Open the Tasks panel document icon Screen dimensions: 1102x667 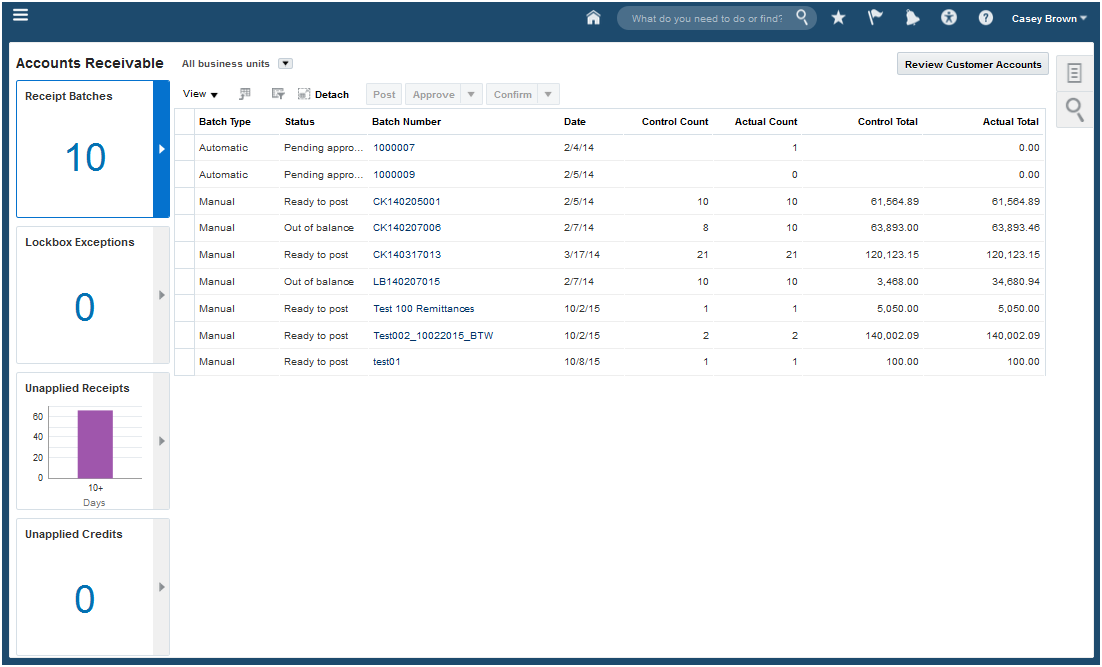click(x=1074, y=72)
